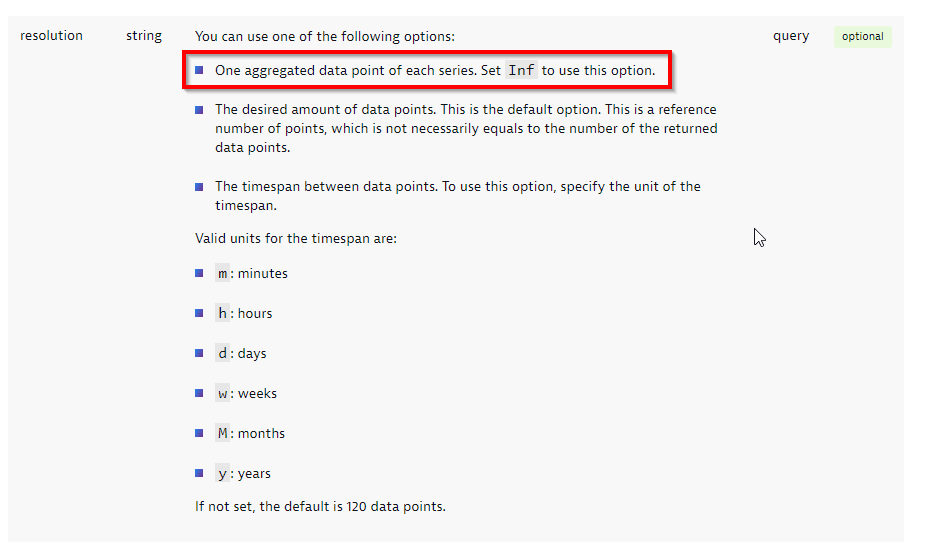
Task: Click the bullet before 'The desired amount' paragraph
Action: 199,109
